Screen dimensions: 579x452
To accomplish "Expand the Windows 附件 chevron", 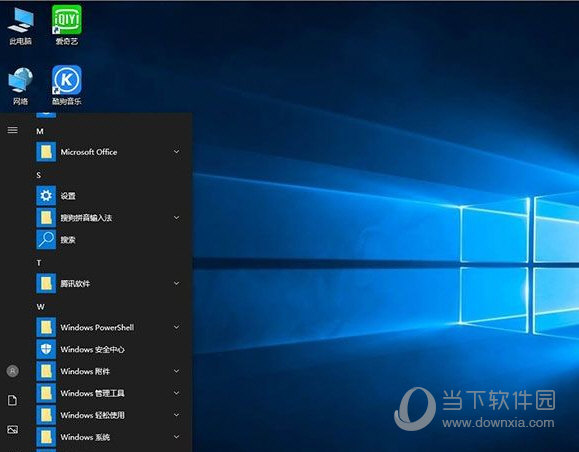I will click(177, 371).
